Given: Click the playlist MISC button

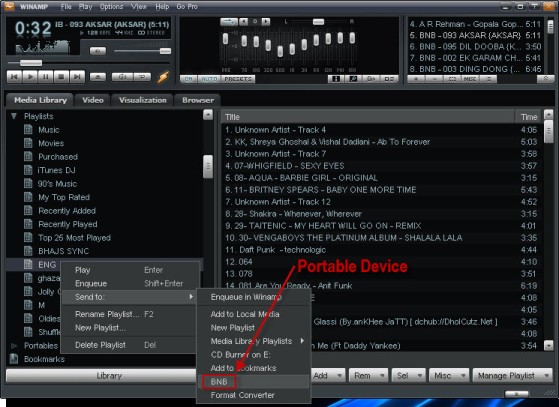Looking at the screenshot, I should (470, 79).
